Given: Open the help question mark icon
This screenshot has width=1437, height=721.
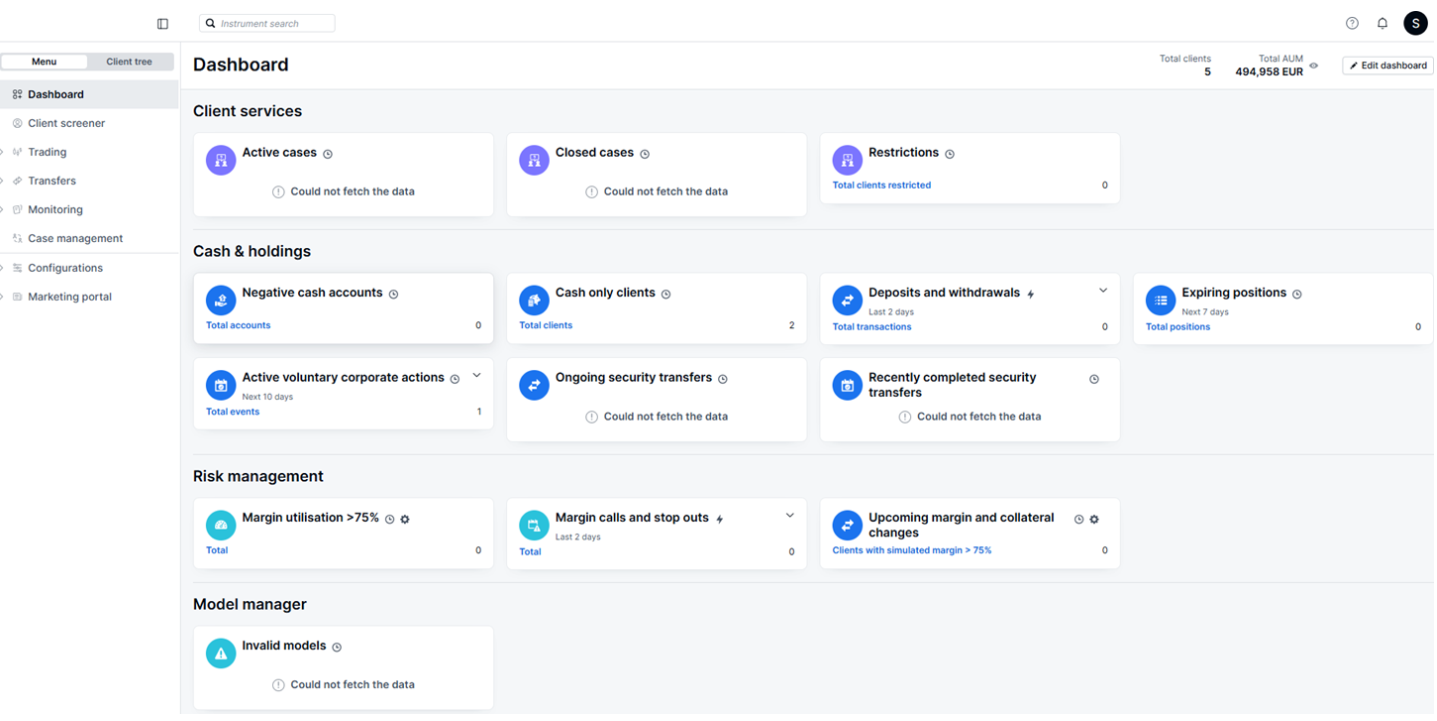Looking at the screenshot, I should (x=1352, y=23).
